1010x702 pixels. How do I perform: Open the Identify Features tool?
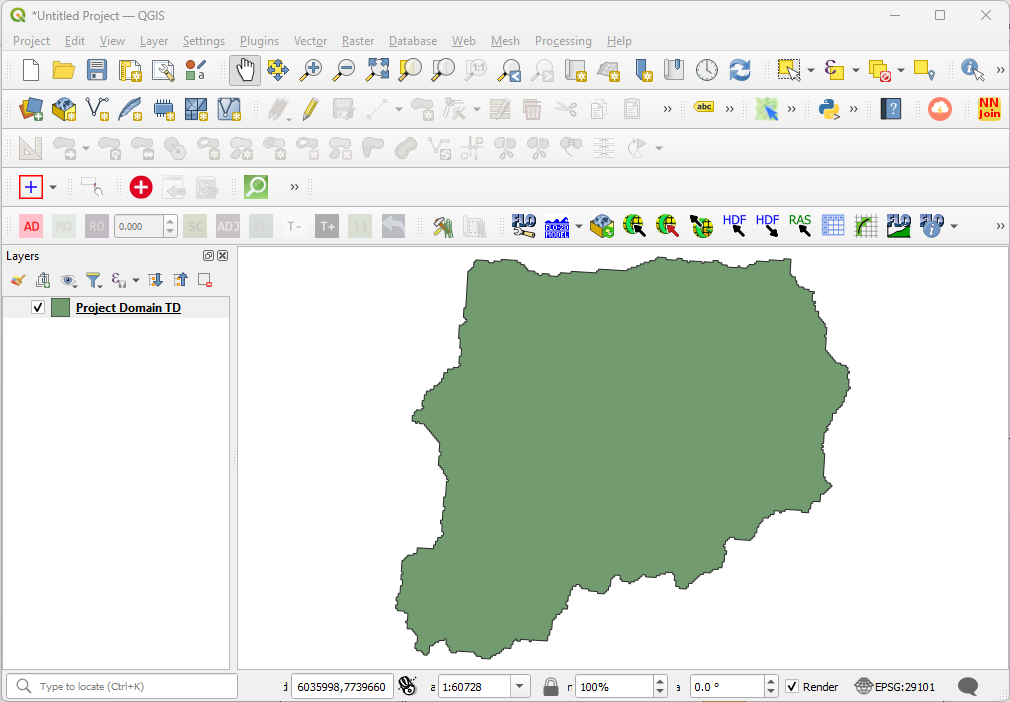tap(971, 70)
